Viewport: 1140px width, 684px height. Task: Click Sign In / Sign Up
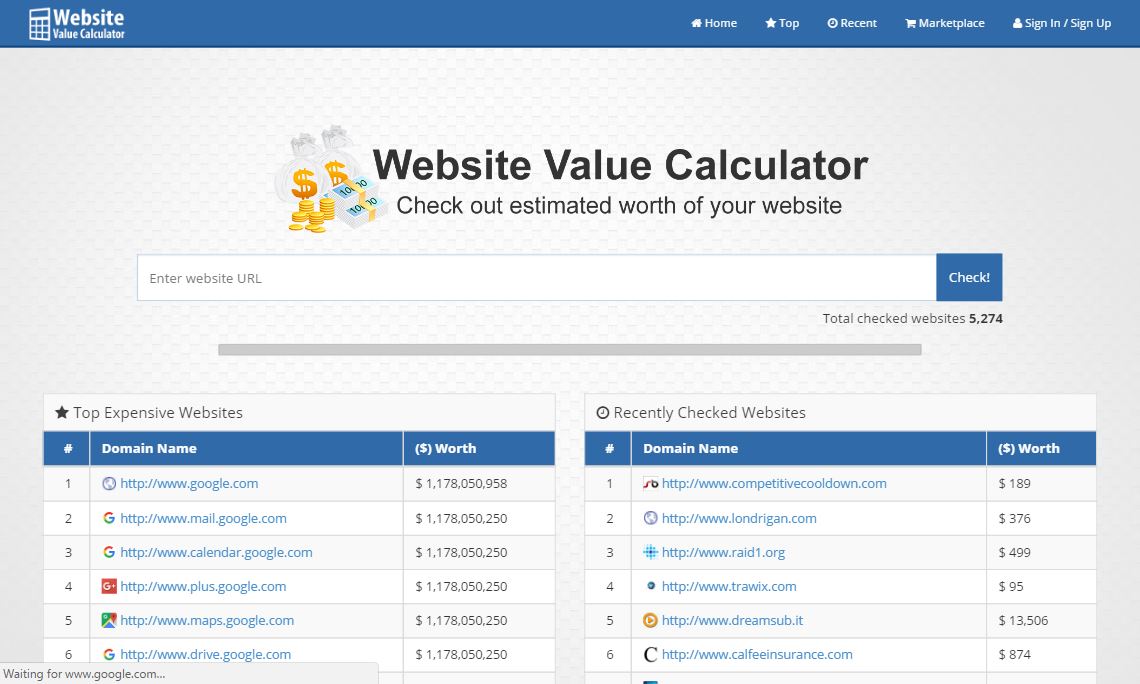pos(1062,23)
